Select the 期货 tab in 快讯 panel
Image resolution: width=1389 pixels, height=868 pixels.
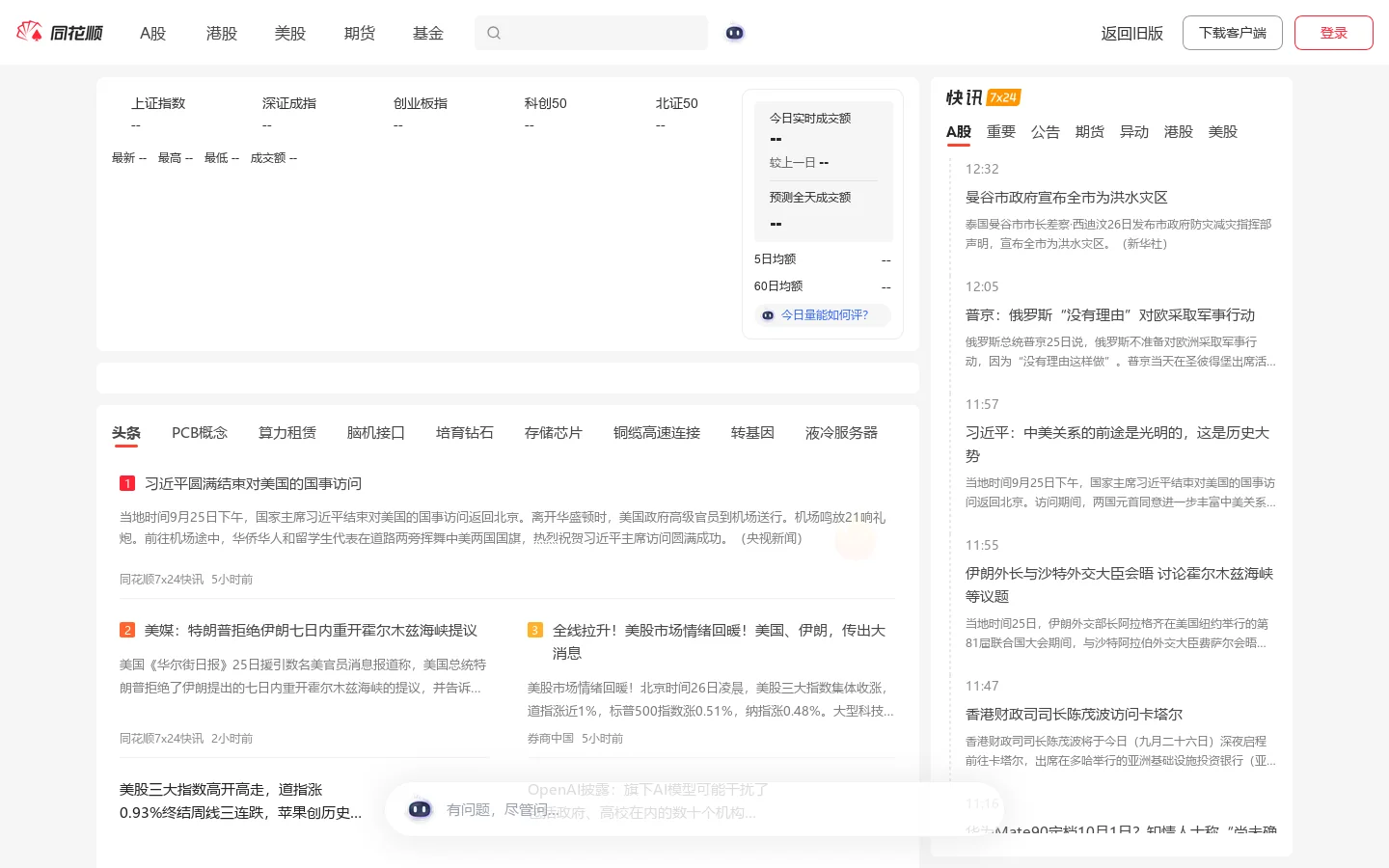(x=1090, y=131)
